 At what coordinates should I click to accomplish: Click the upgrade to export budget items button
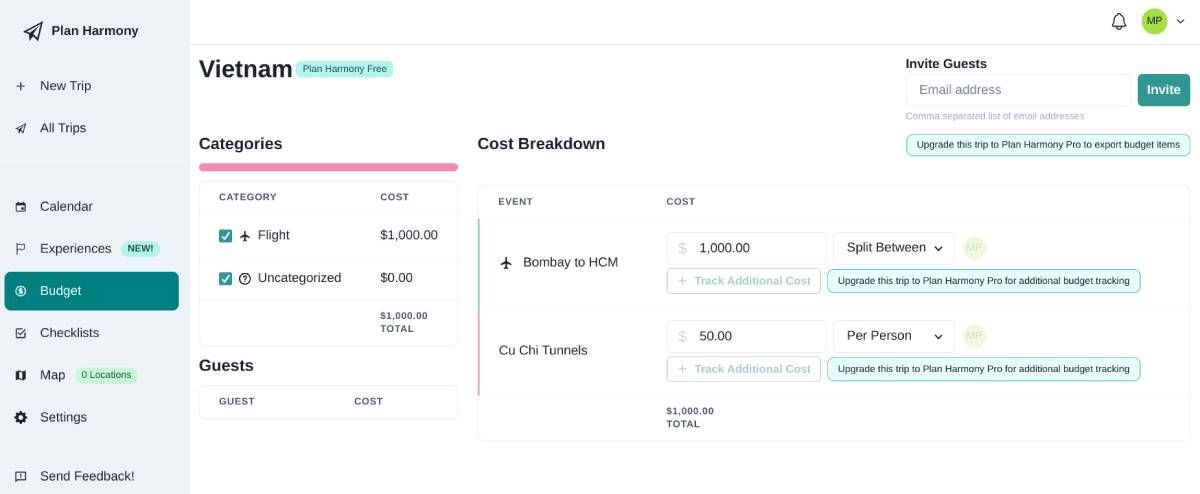(x=1047, y=145)
